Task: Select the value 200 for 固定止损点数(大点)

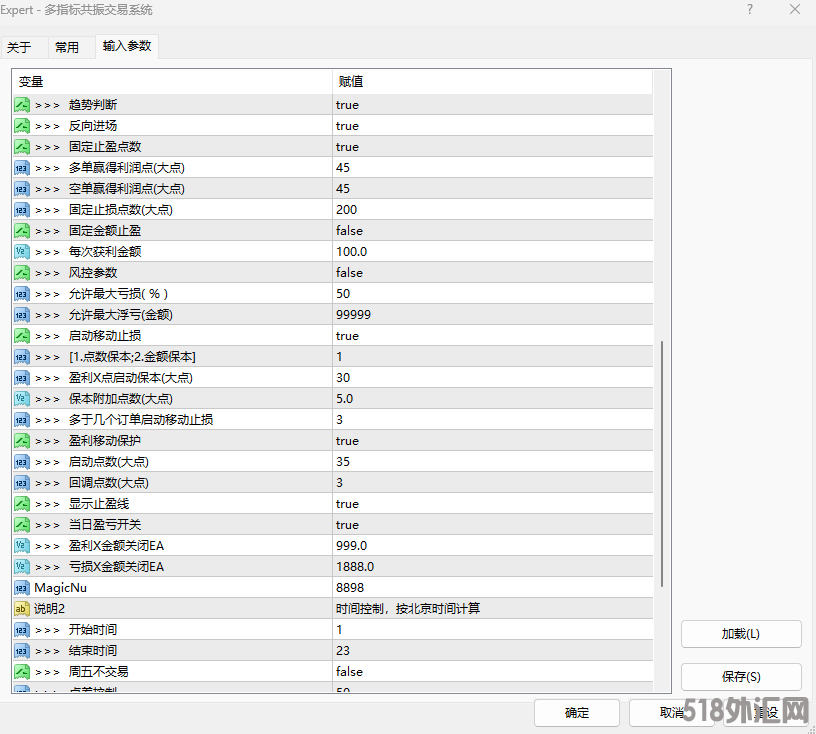Action: coord(492,210)
